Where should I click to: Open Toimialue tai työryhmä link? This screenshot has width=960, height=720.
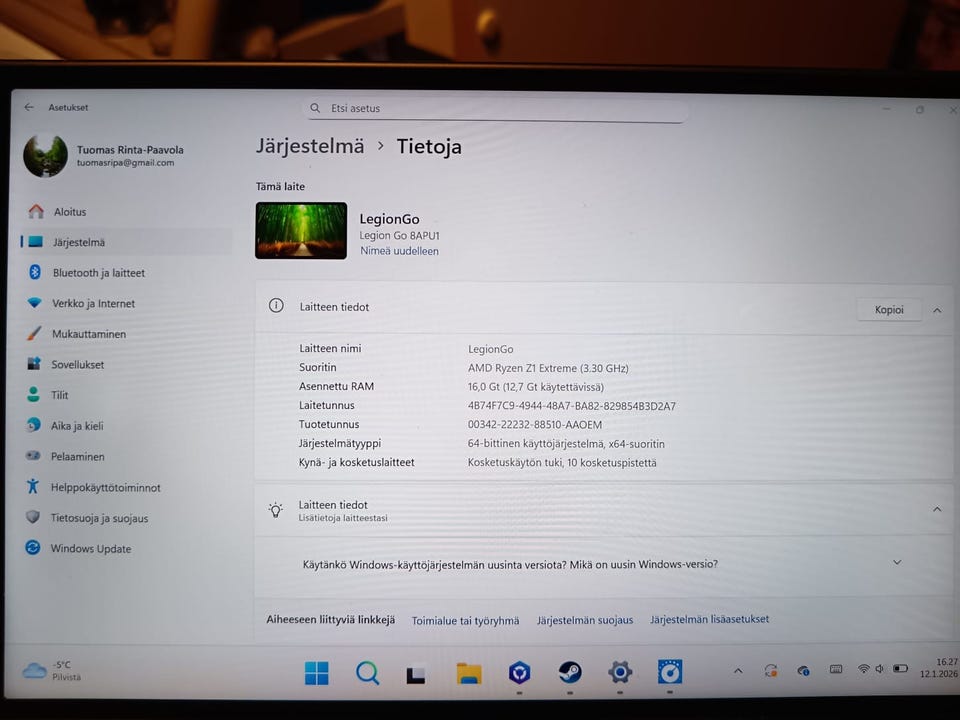[x=465, y=621]
